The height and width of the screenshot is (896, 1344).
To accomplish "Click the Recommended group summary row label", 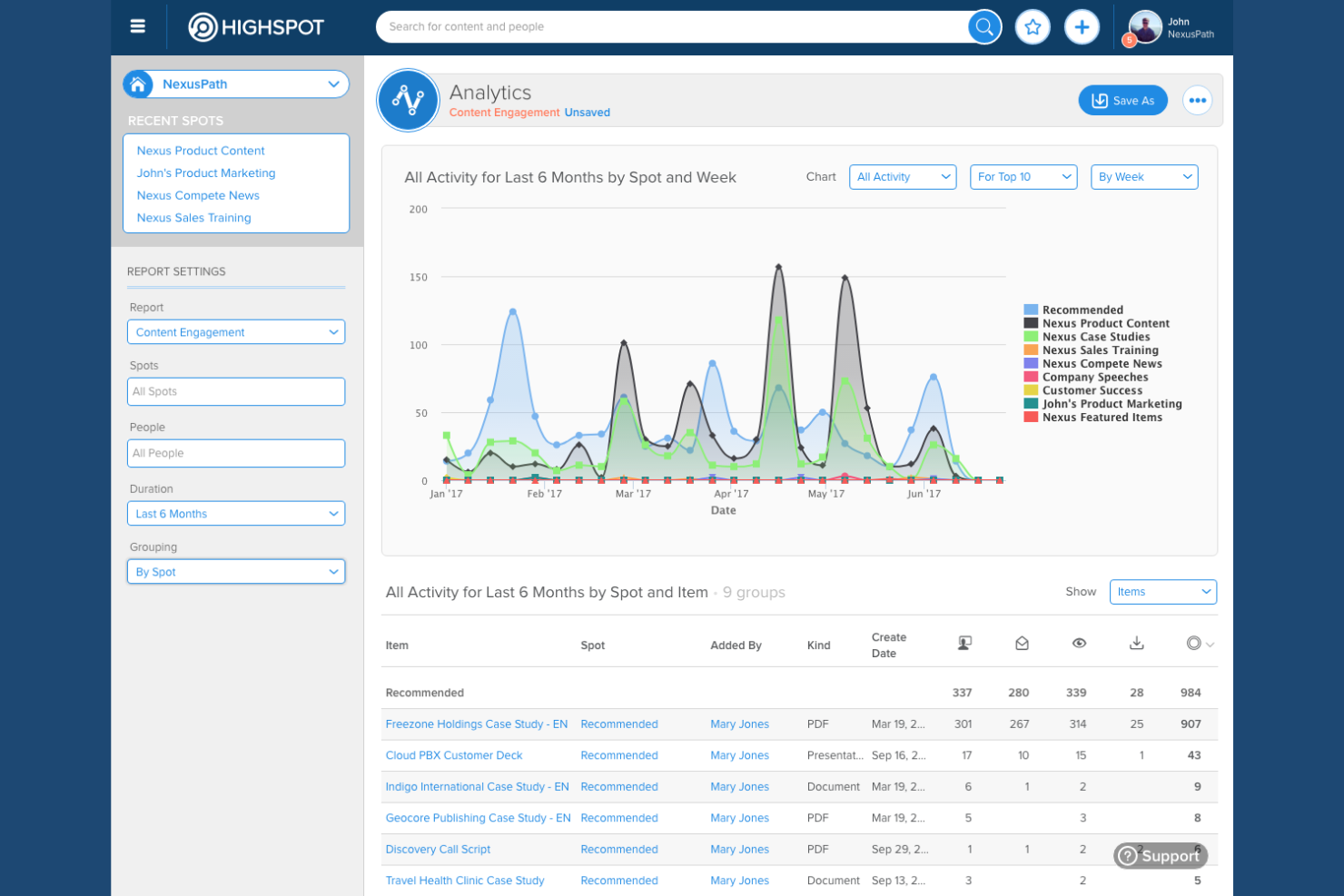I will coord(425,693).
